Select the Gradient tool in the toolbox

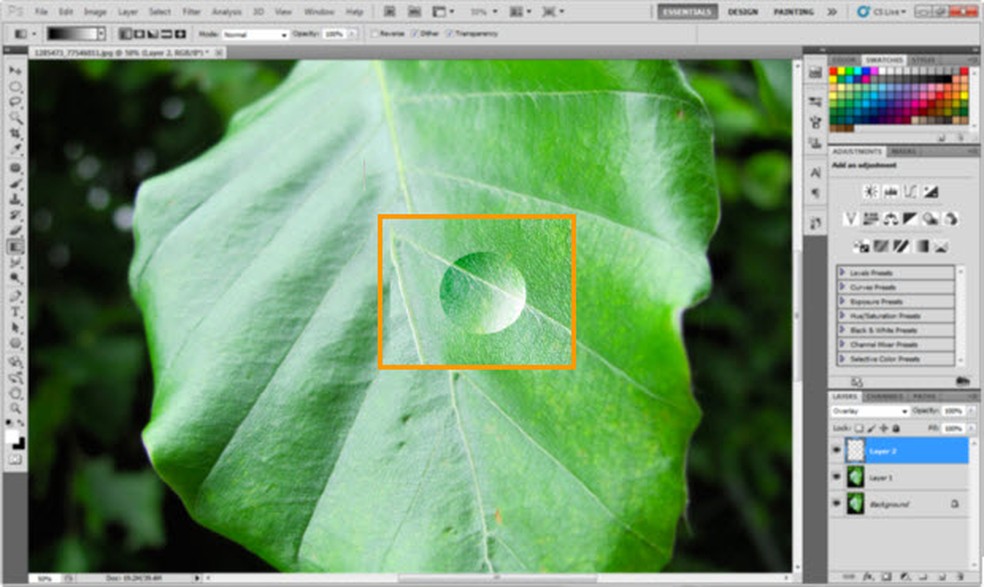point(16,246)
